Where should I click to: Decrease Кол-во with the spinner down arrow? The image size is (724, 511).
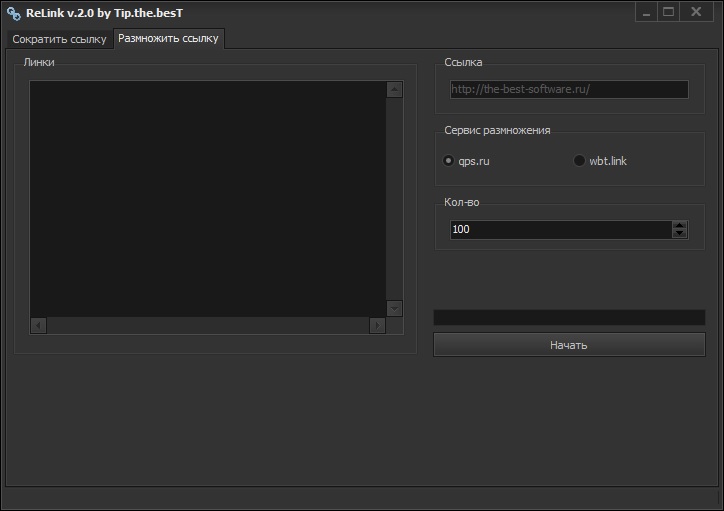tap(680, 234)
